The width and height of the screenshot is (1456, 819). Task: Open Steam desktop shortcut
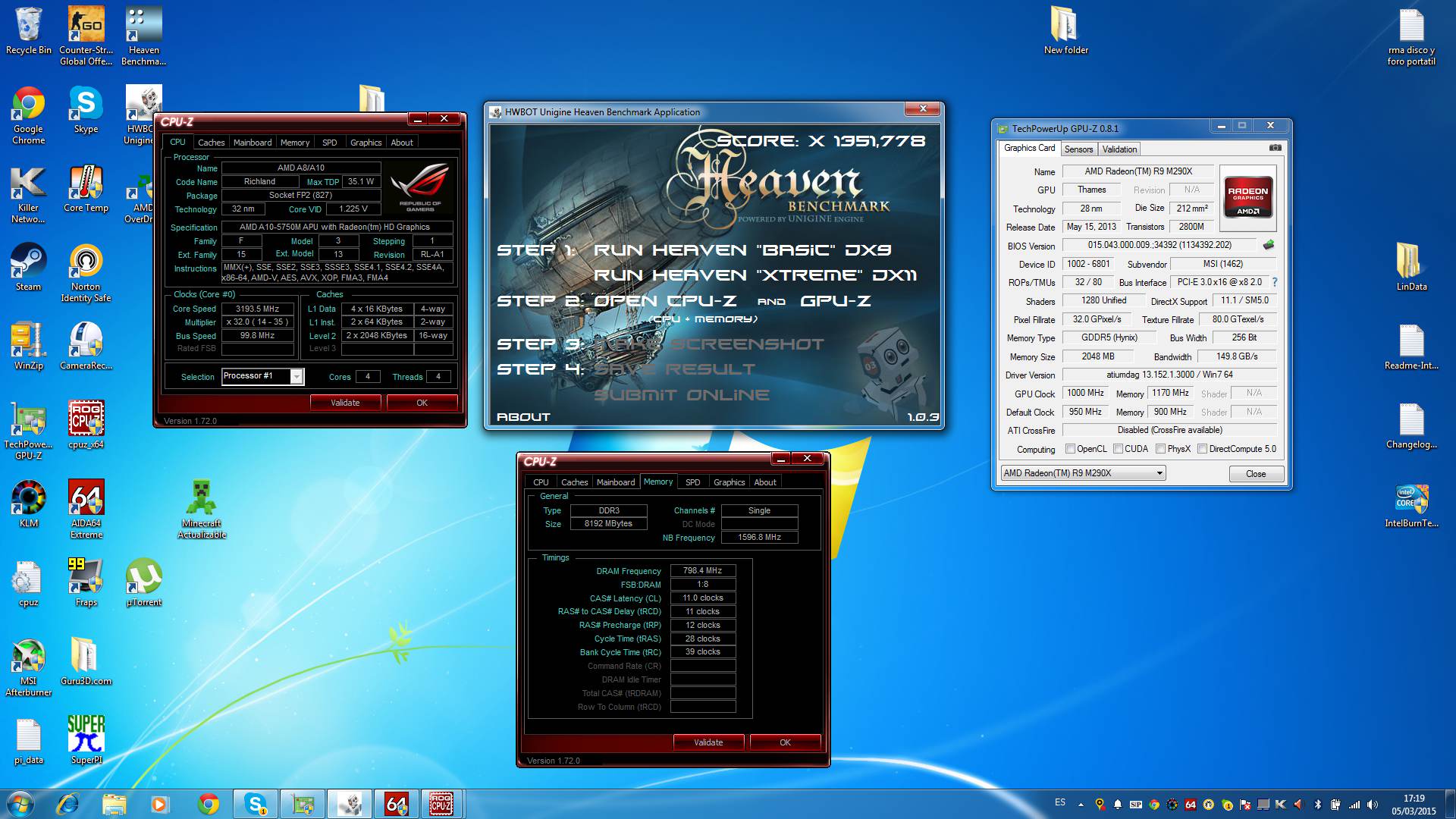[x=28, y=267]
